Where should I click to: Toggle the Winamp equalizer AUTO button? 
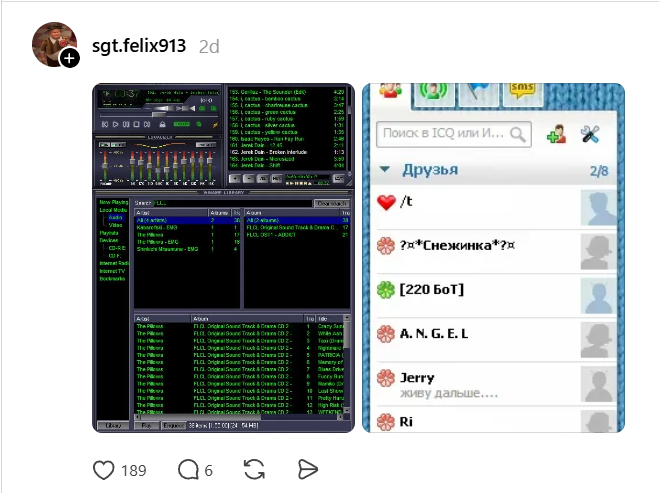coord(118,145)
